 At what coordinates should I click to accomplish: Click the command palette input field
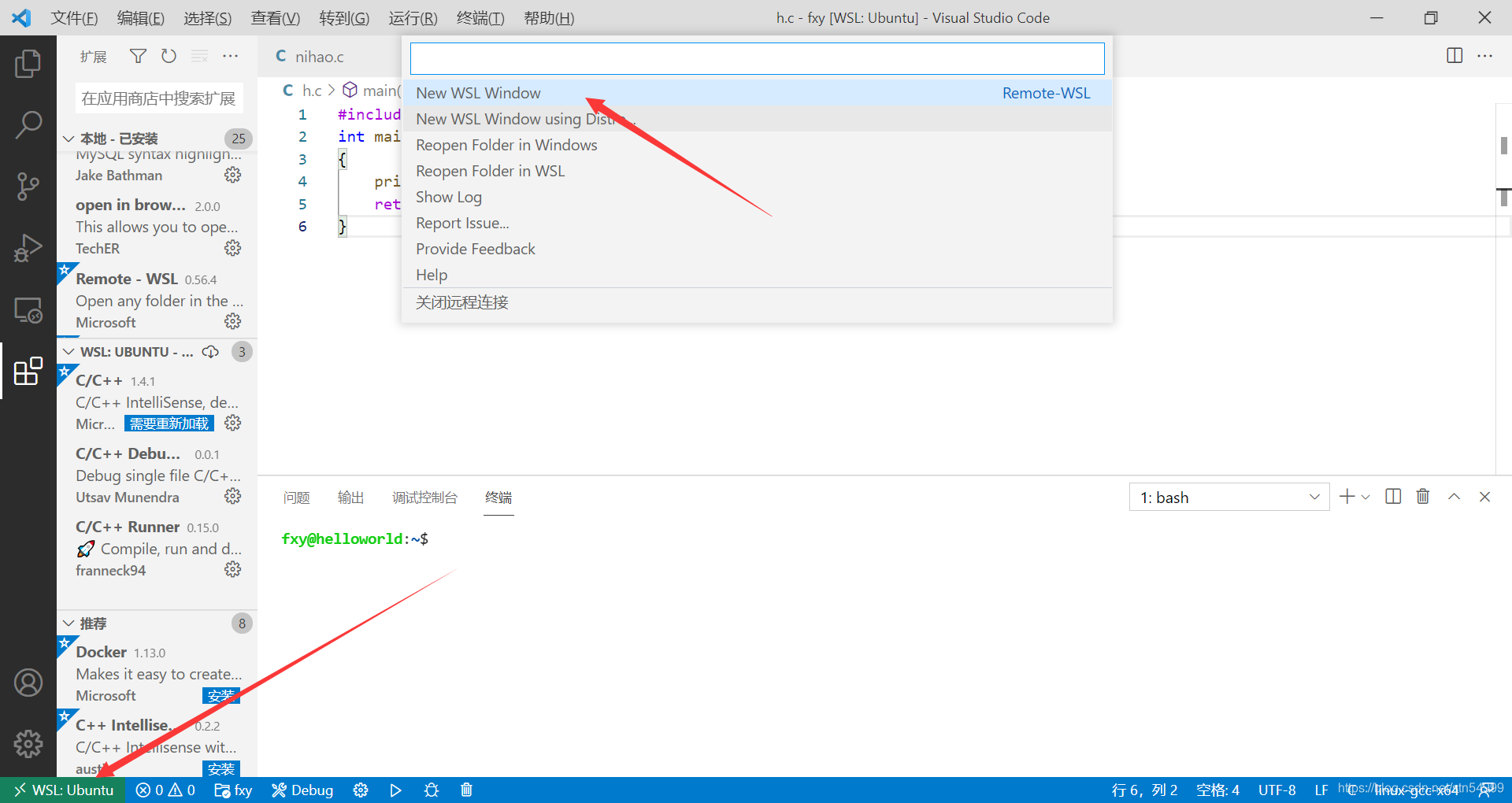tap(757, 58)
